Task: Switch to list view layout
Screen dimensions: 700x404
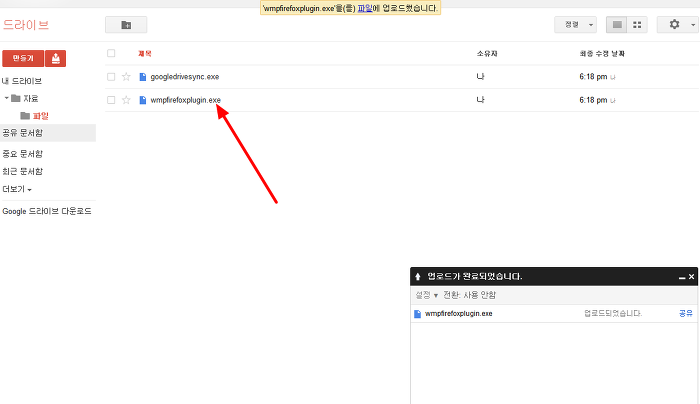Action: [619, 24]
